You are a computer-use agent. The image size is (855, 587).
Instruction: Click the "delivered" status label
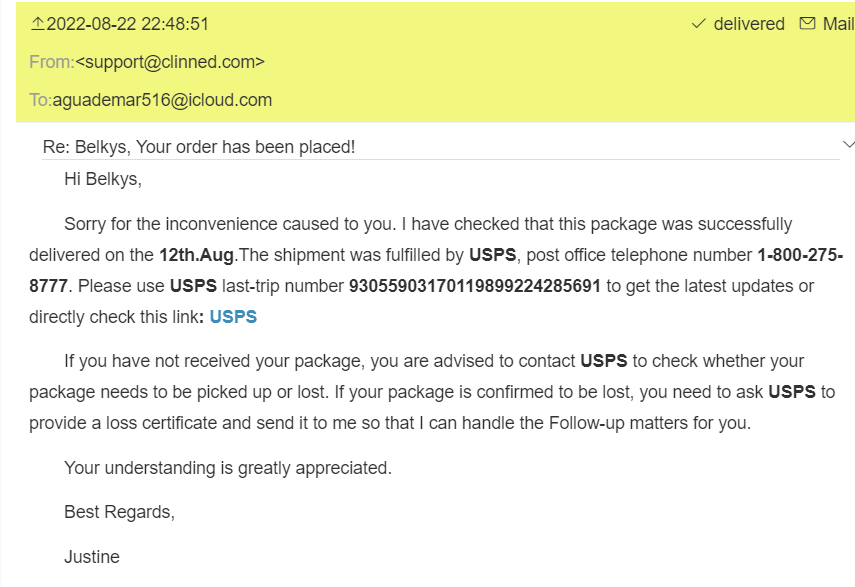click(749, 24)
